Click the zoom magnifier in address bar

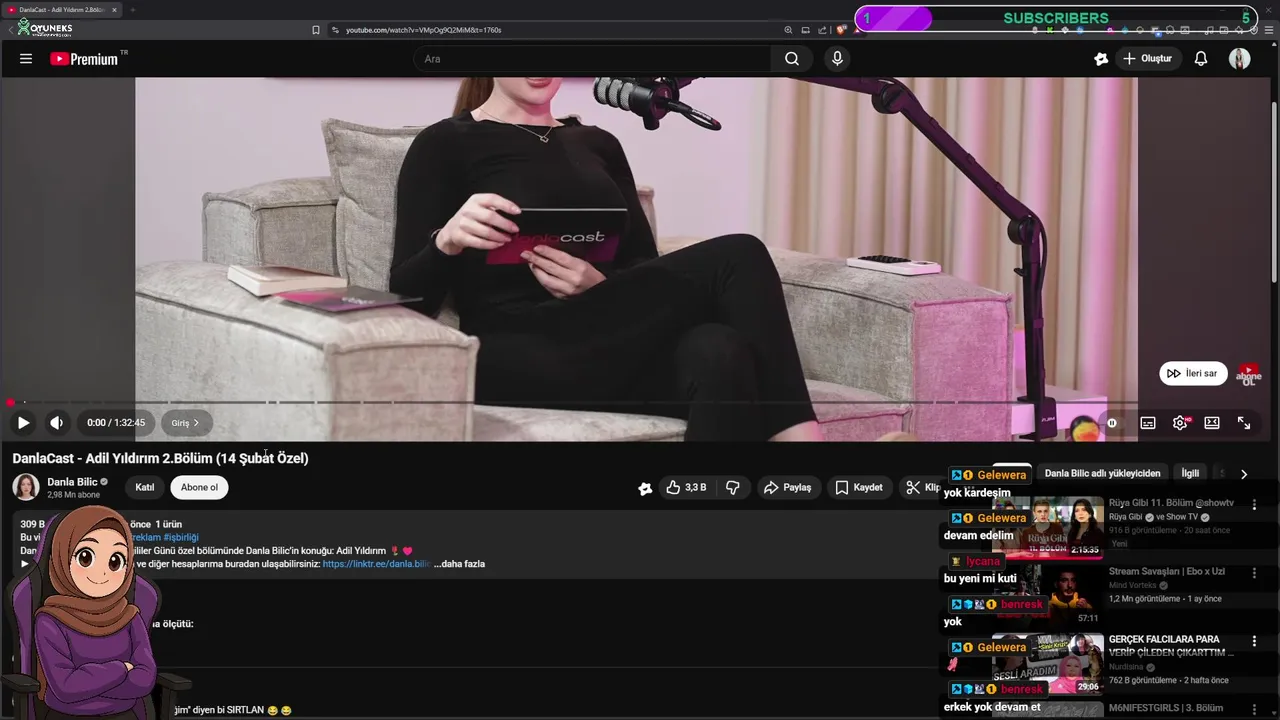click(x=789, y=30)
